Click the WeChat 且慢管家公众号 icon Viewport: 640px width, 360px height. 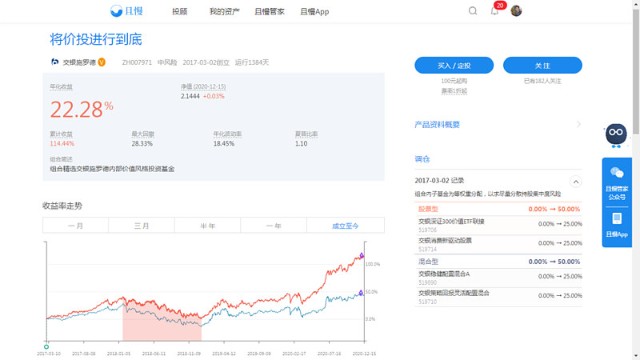[x=617, y=173]
